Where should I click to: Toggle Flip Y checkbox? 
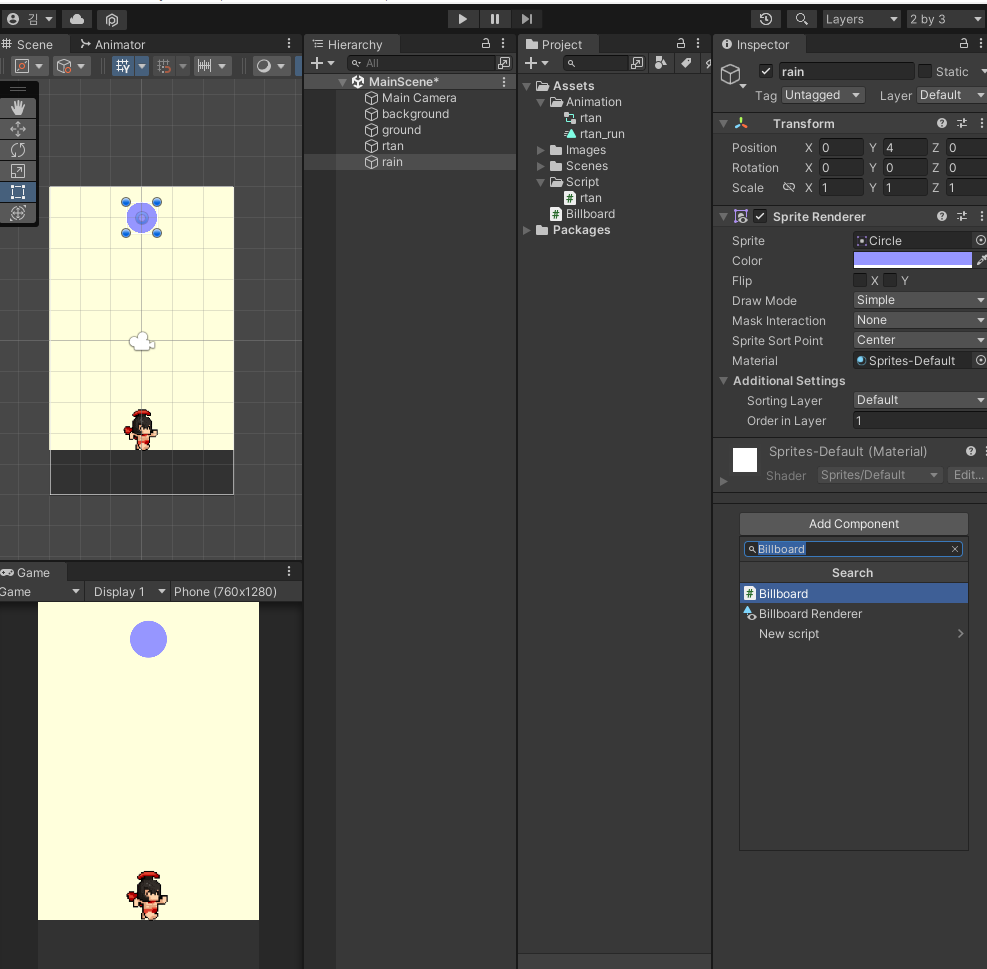[889, 280]
